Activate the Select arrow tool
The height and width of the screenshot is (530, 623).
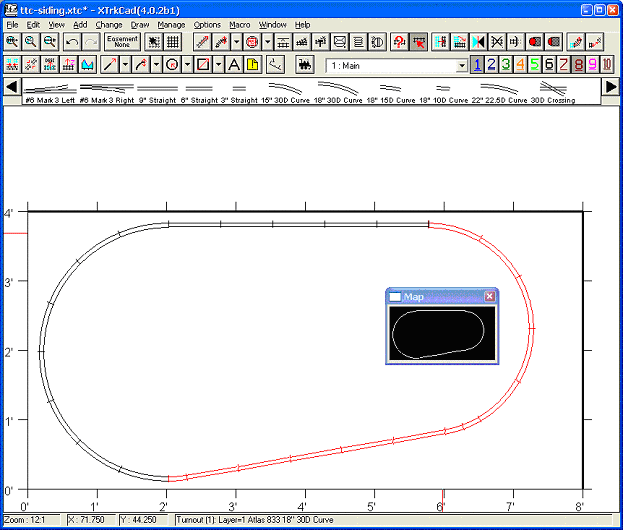419,42
